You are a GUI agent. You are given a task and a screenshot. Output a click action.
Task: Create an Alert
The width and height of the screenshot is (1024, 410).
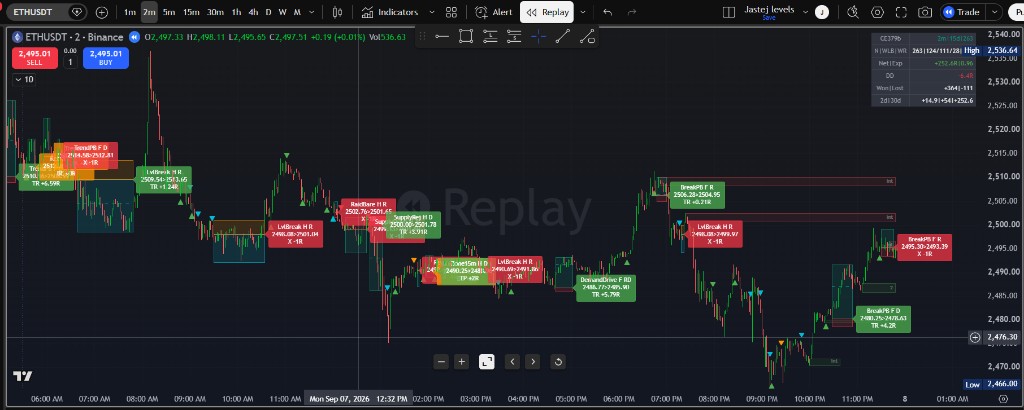pyautogui.click(x=494, y=12)
